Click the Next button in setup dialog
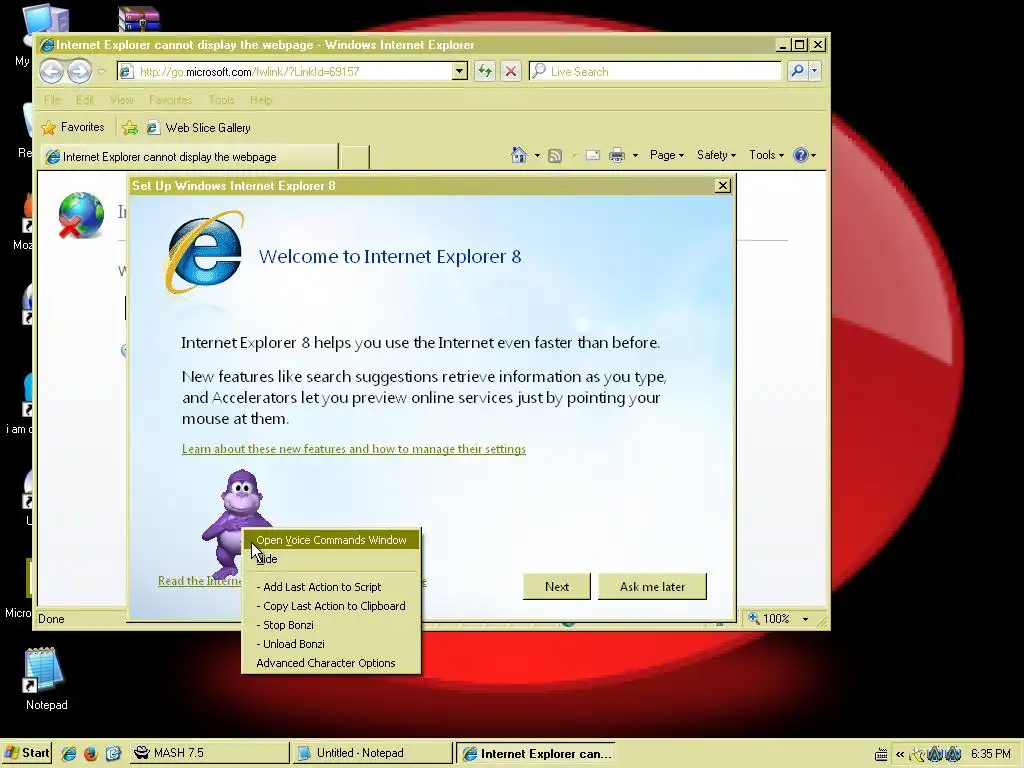This screenshot has width=1024, height=768. tap(557, 586)
